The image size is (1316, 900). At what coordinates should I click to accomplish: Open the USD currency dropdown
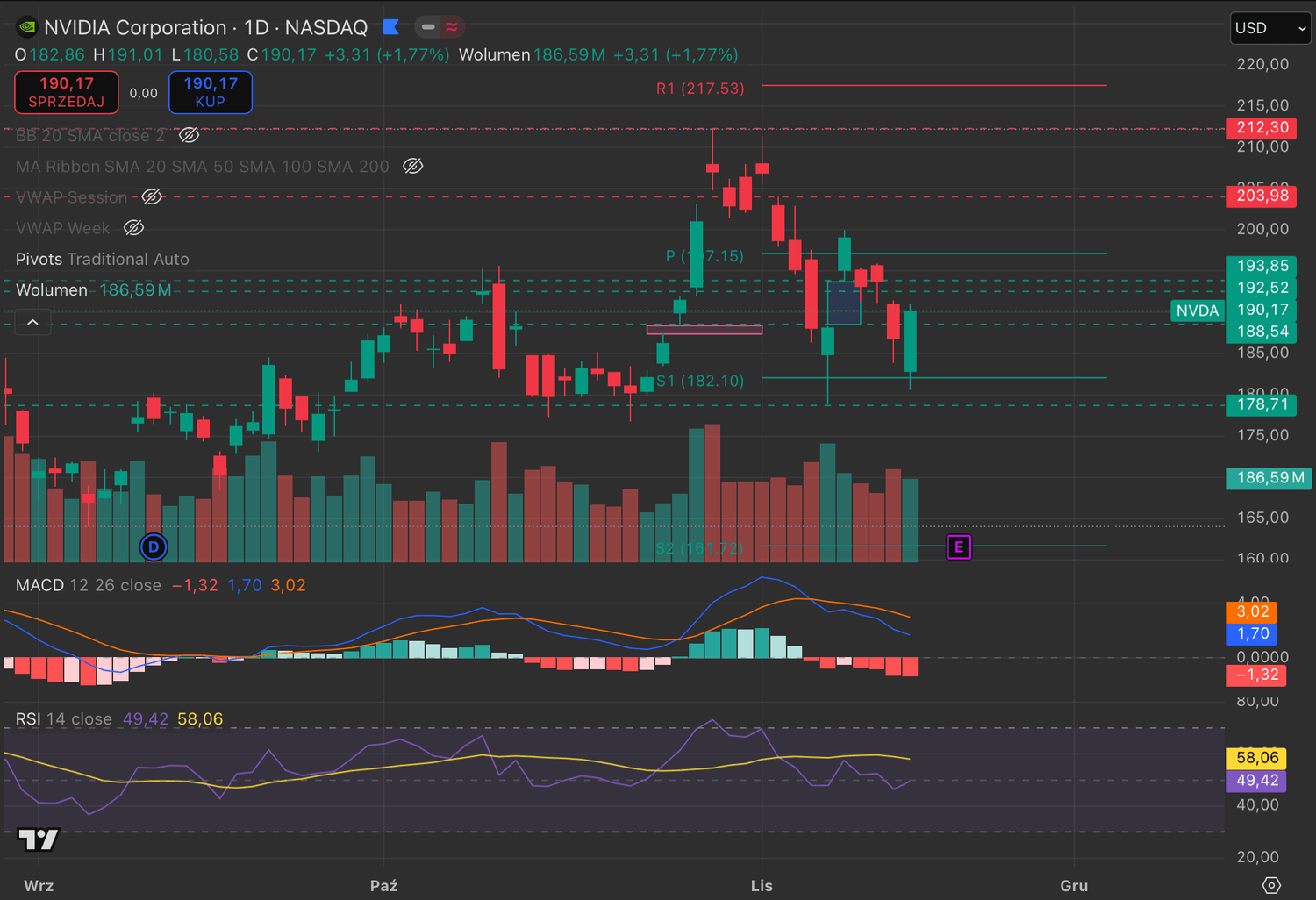coord(1270,28)
